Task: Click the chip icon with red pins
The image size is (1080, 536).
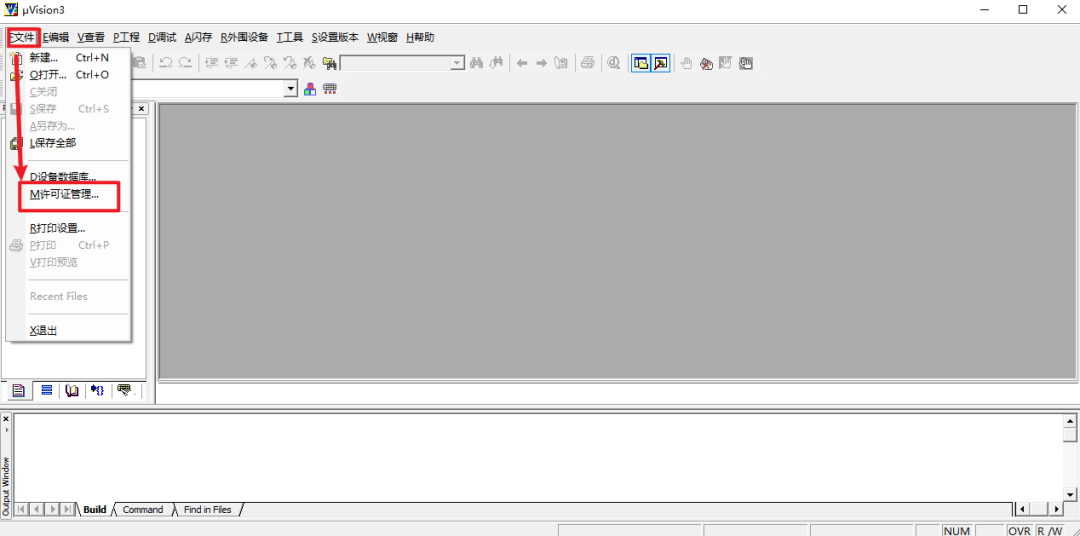Action: click(x=330, y=89)
